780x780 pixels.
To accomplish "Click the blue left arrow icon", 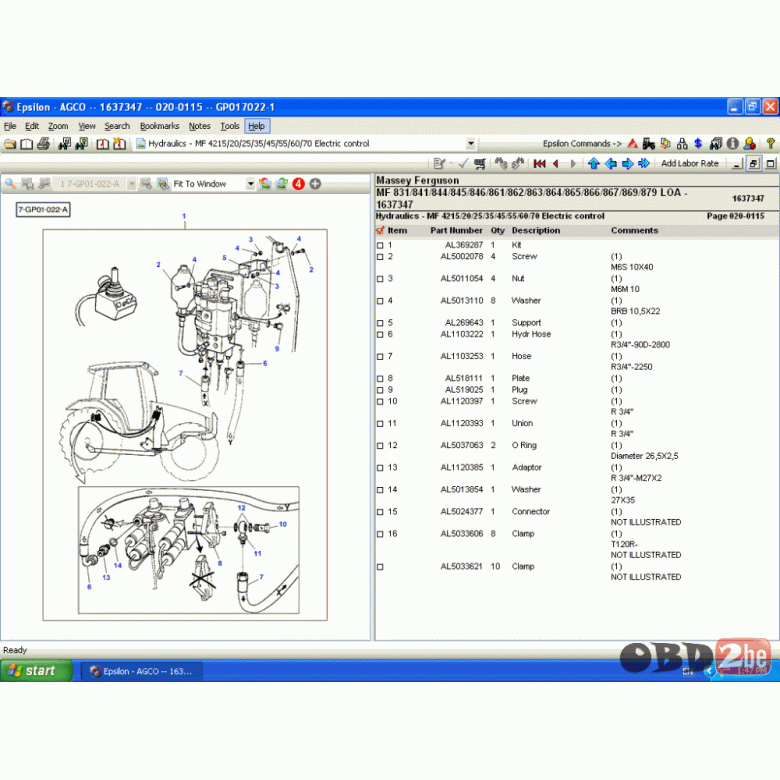I will pos(610,164).
